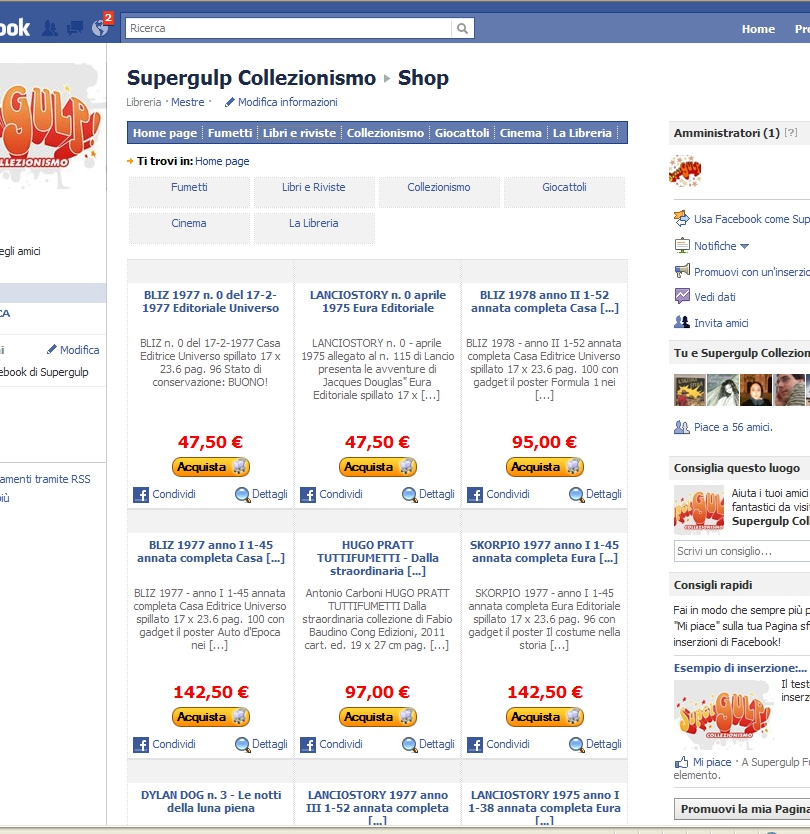Open title LANCIOSTORY 1975 anno I 1-38
This screenshot has height=834, width=810.
(545, 808)
